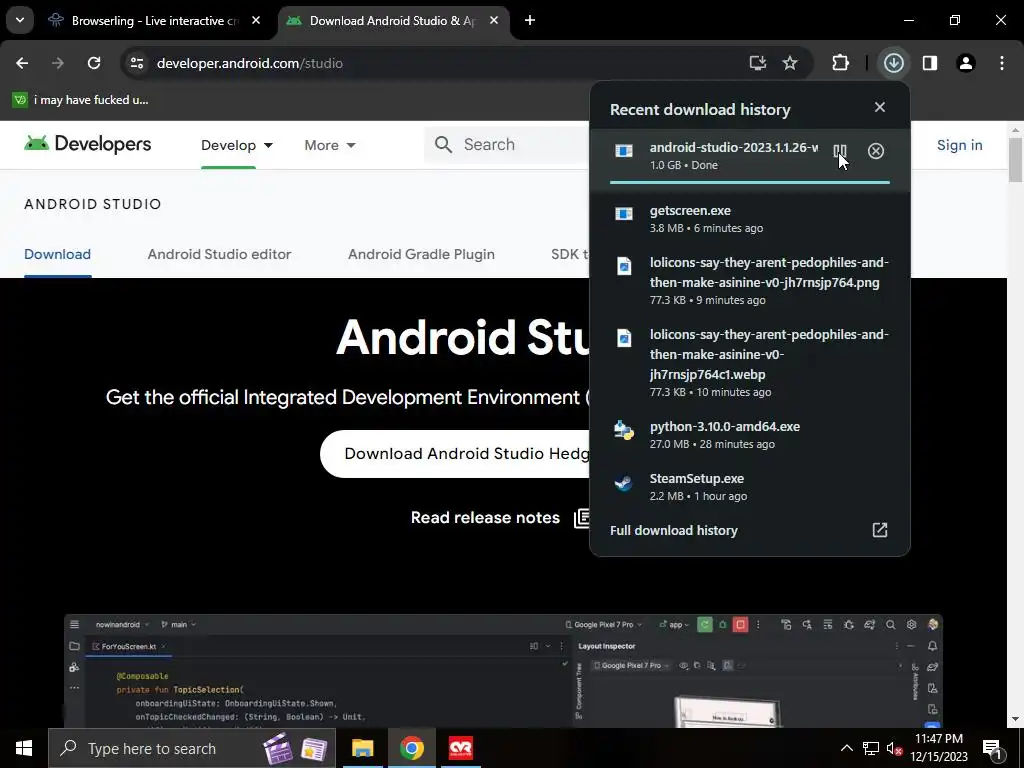This screenshot has height=768, width=1024.
Task: Click the site Search field
Action: [507, 144]
